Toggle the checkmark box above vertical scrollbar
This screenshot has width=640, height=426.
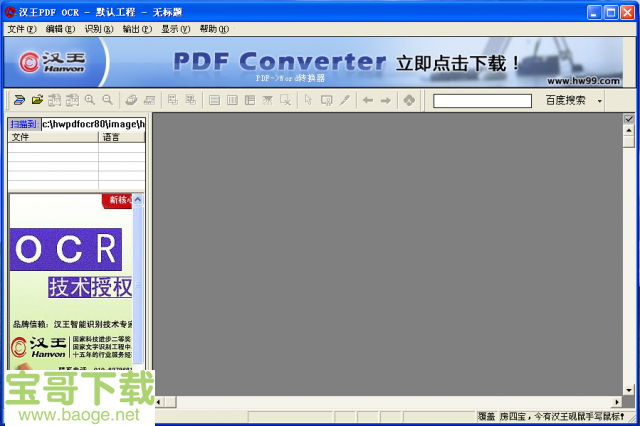pyautogui.click(x=629, y=119)
